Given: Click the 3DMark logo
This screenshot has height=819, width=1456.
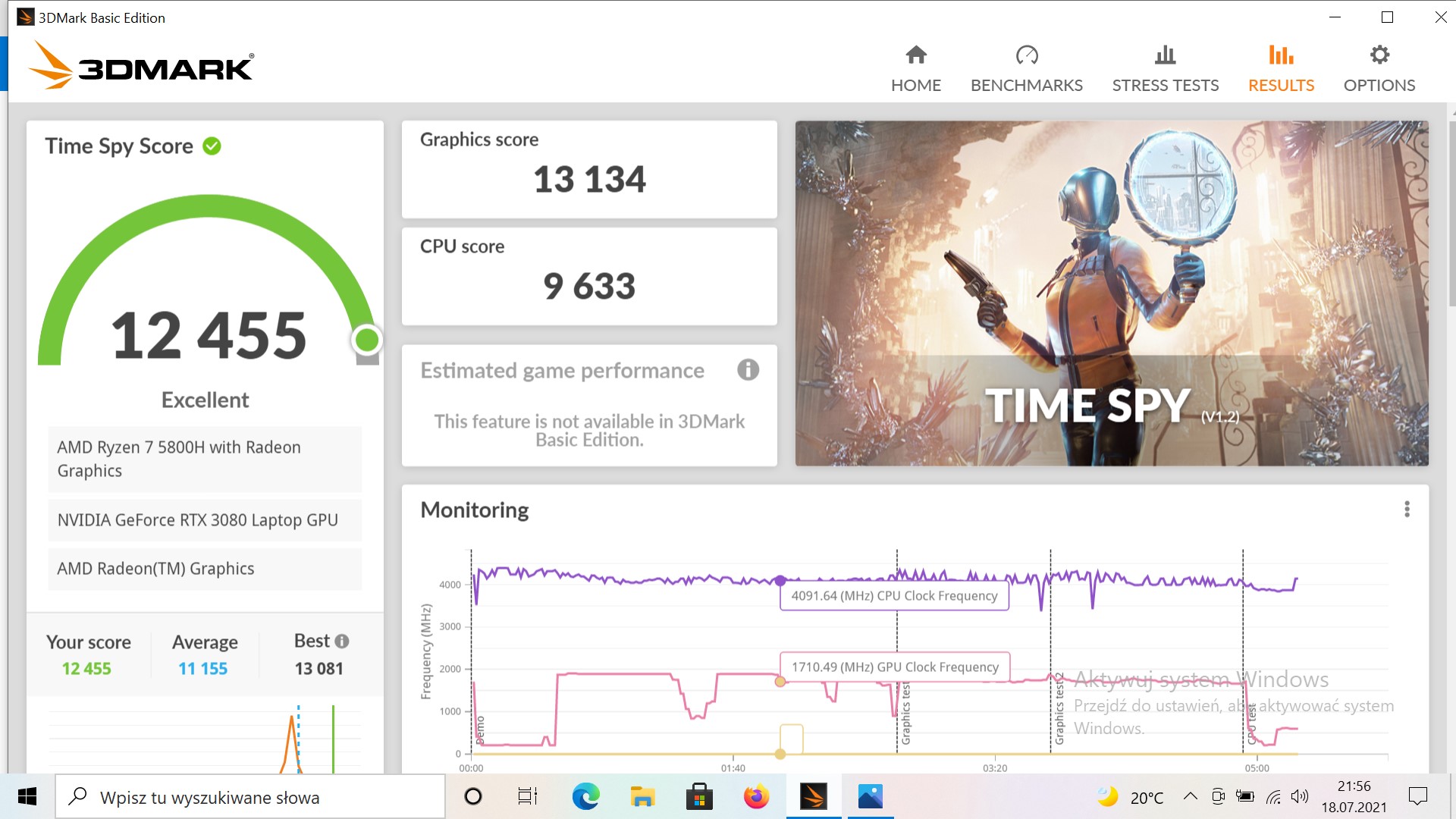Looking at the screenshot, I should click(x=142, y=66).
